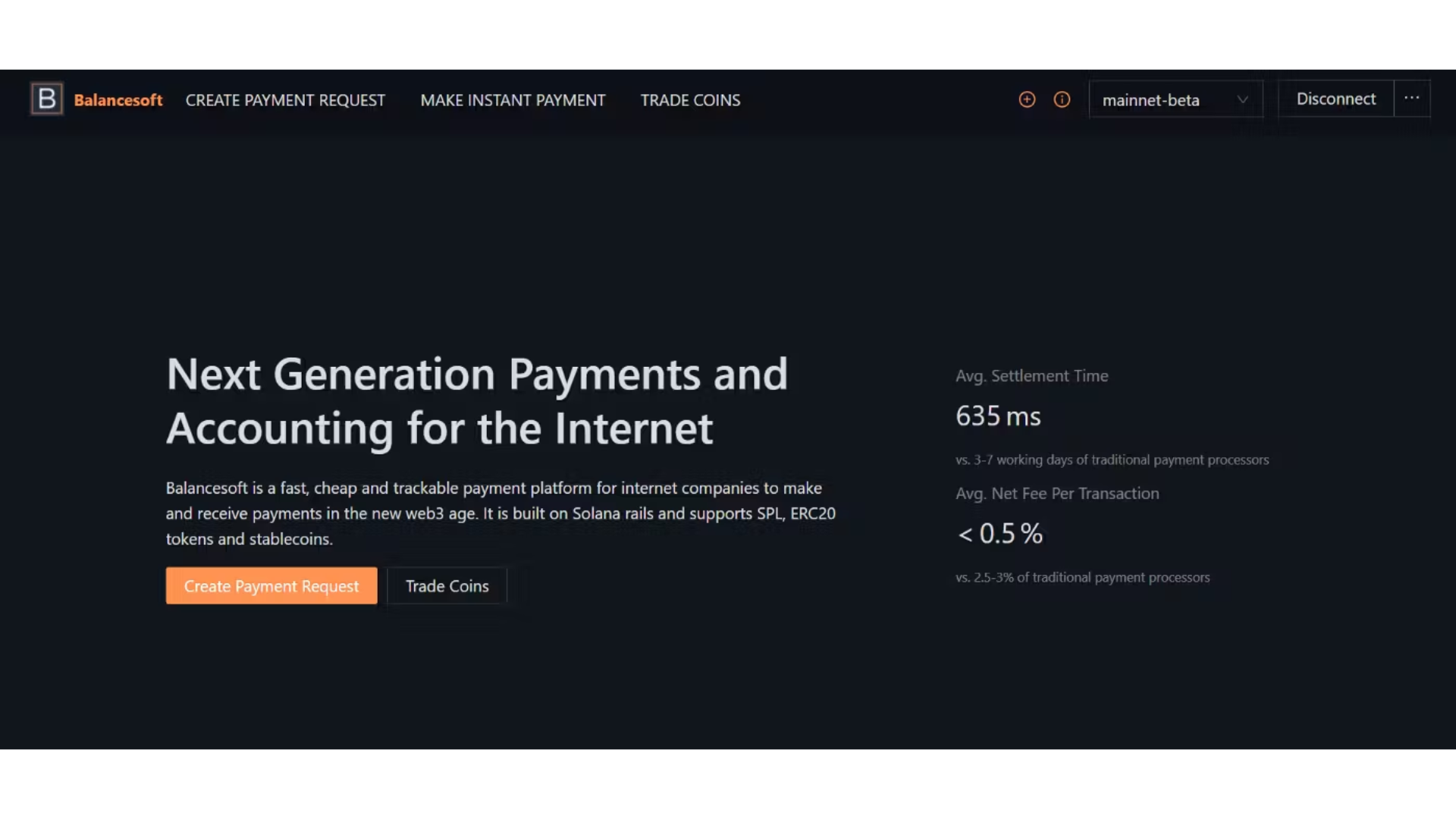Toggle wallet connection state
Image resolution: width=1456 pixels, height=819 pixels.
tap(1335, 98)
